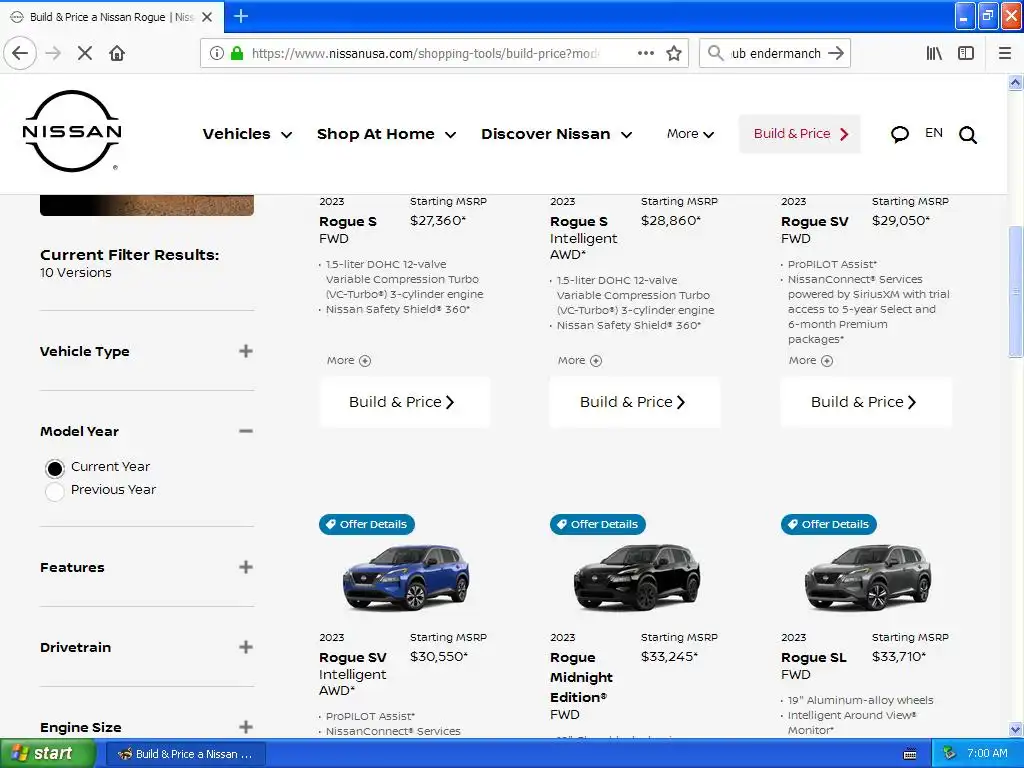The image size is (1024, 768).
Task: Stop loading the page
Action: (85, 53)
